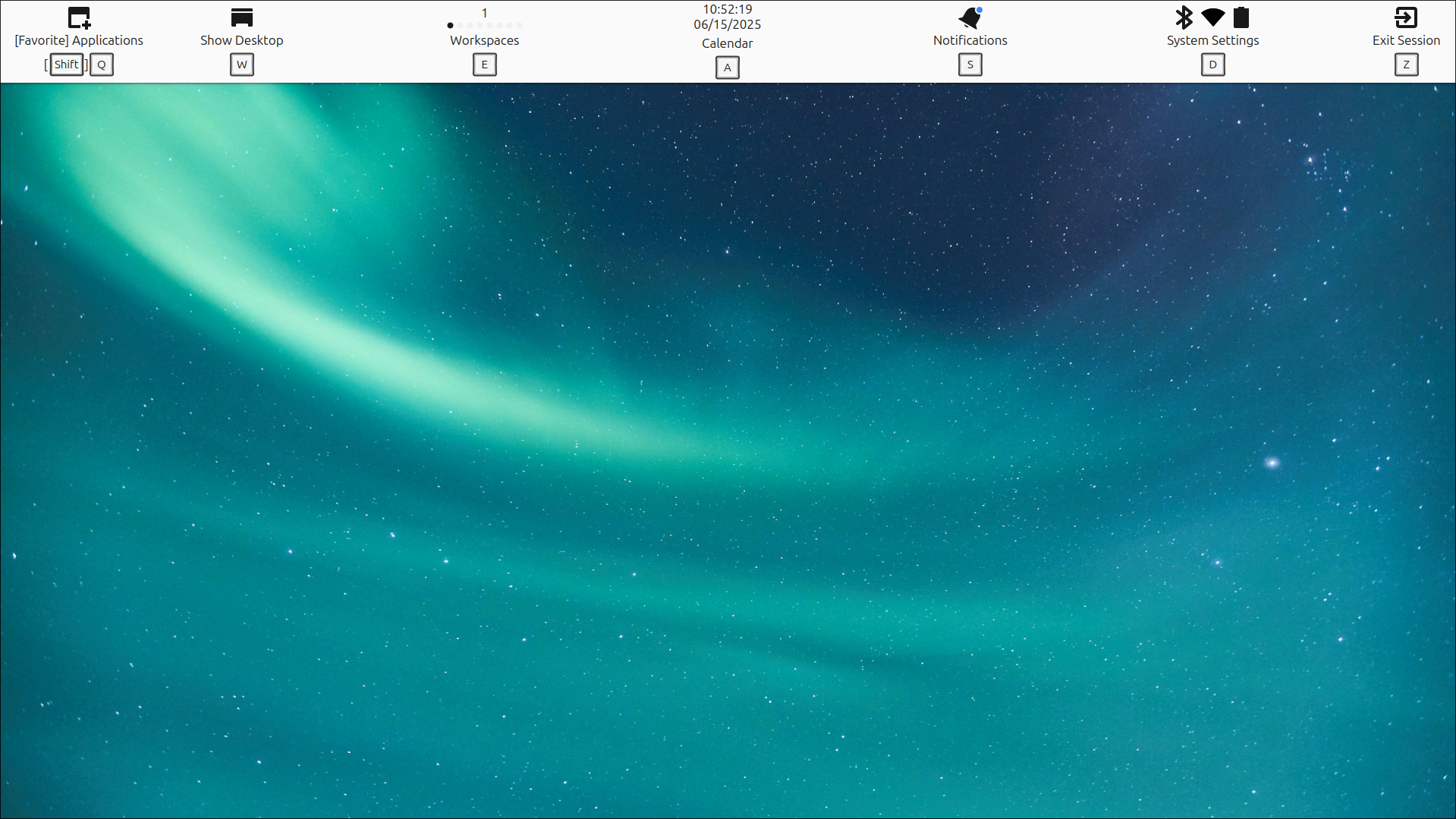Image resolution: width=1456 pixels, height=819 pixels.
Task: Click the E shortcut key hint
Action: tap(484, 65)
